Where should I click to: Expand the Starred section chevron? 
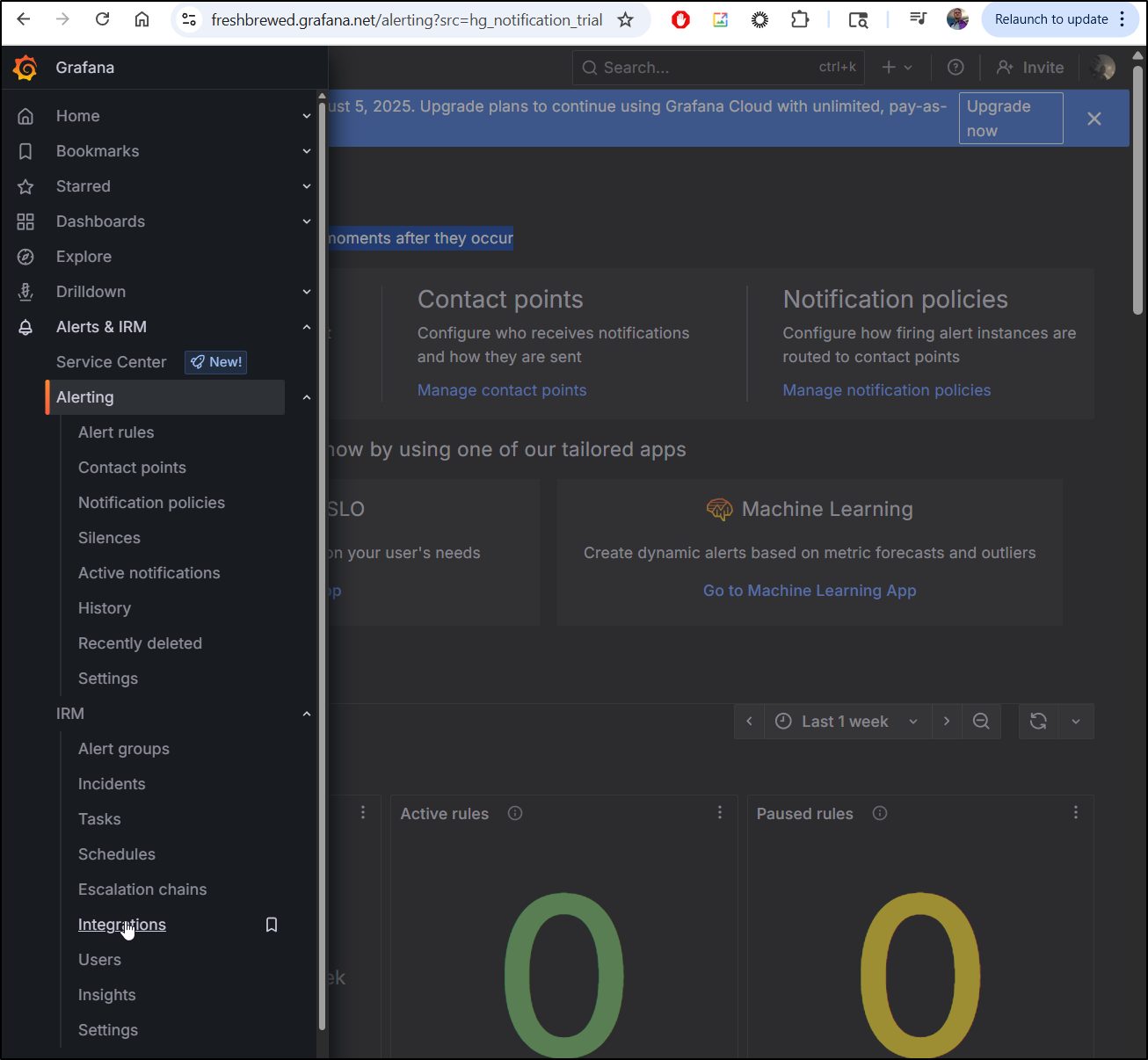307,186
